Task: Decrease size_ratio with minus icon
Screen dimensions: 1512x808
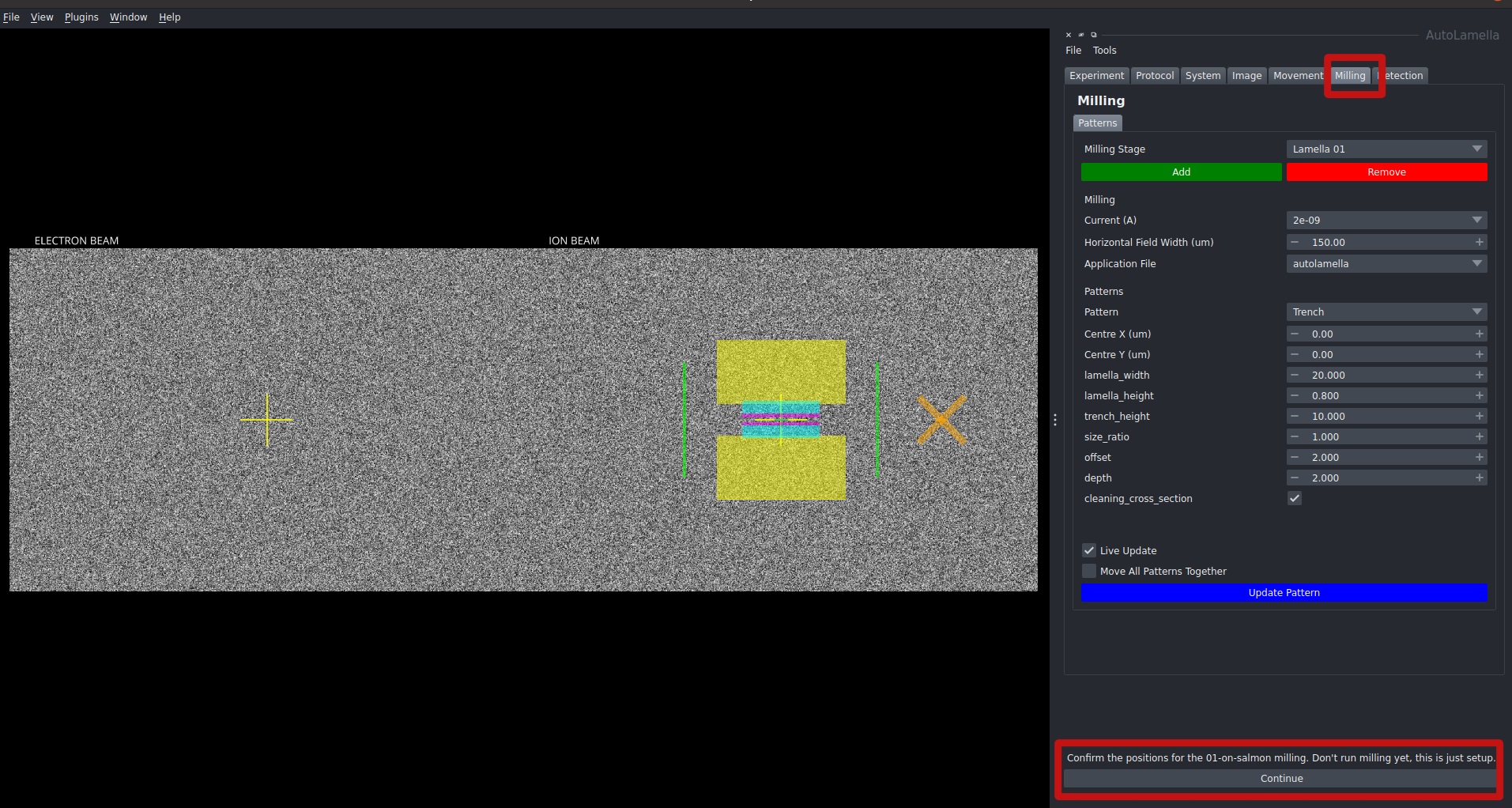Action: 1295,436
